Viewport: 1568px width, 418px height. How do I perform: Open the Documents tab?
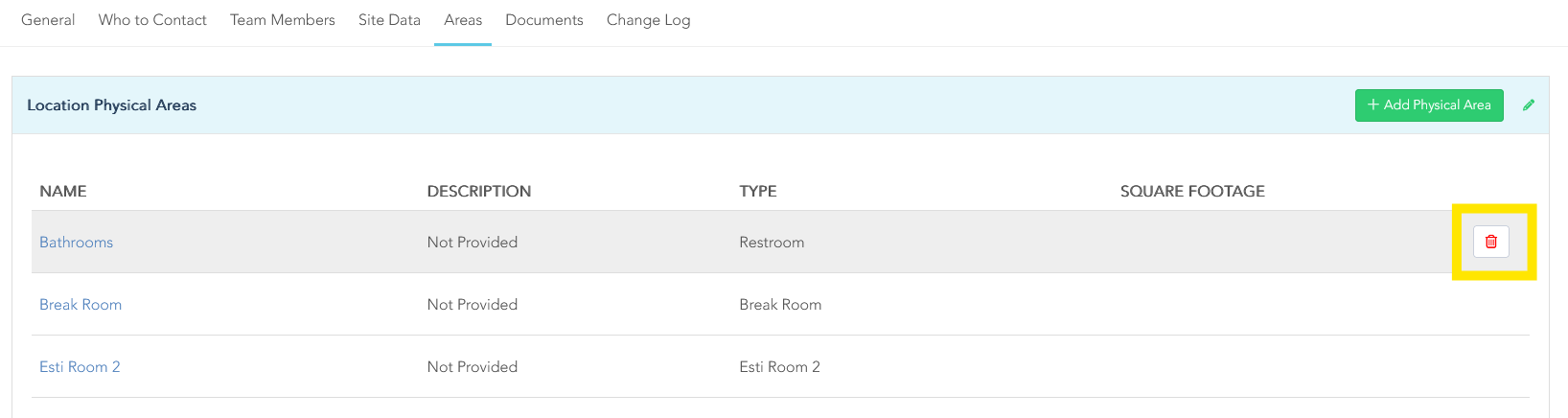pyautogui.click(x=544, y=20)
